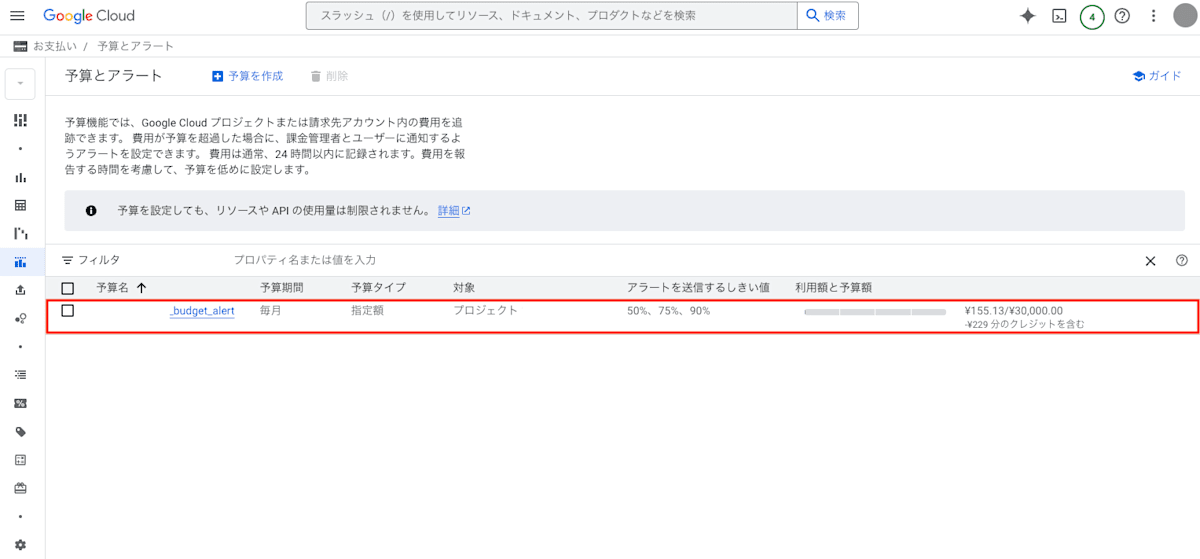Open the credits gift sidebar icon

point(20,488)
